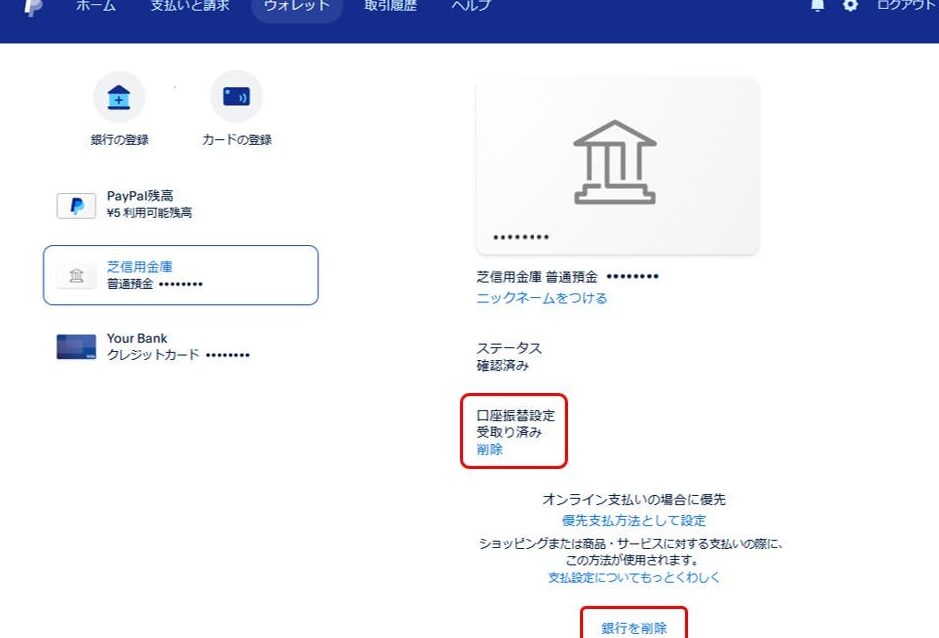This screenshot has width=939, height=638.
Task: Open the 取引履歴 page
Action: [x=390, y=6]
